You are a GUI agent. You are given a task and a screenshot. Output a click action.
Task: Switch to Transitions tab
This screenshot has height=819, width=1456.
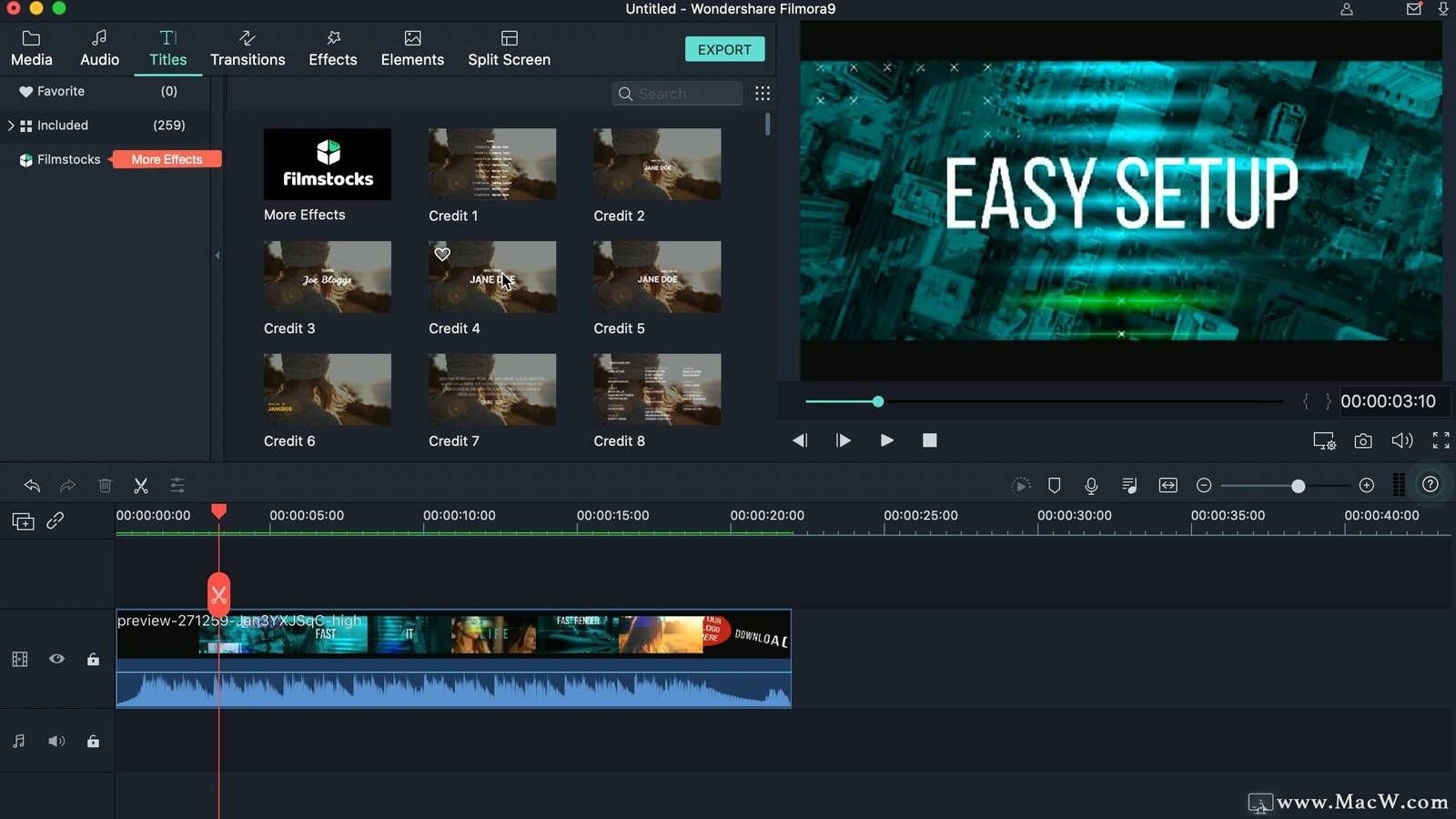tap(248, 49)
